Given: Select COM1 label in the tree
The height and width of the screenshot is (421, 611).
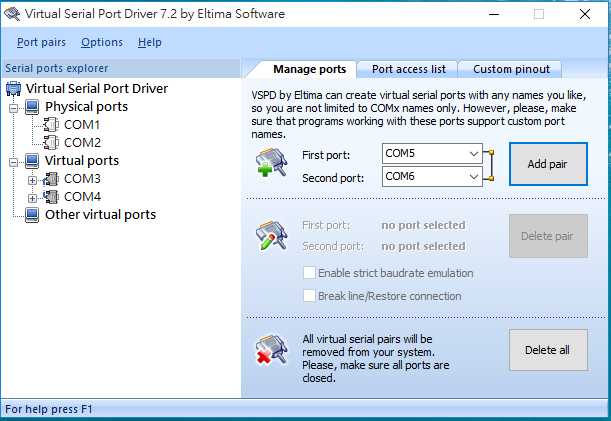Looking at the screenshot, I should click(x=82, y=125).
